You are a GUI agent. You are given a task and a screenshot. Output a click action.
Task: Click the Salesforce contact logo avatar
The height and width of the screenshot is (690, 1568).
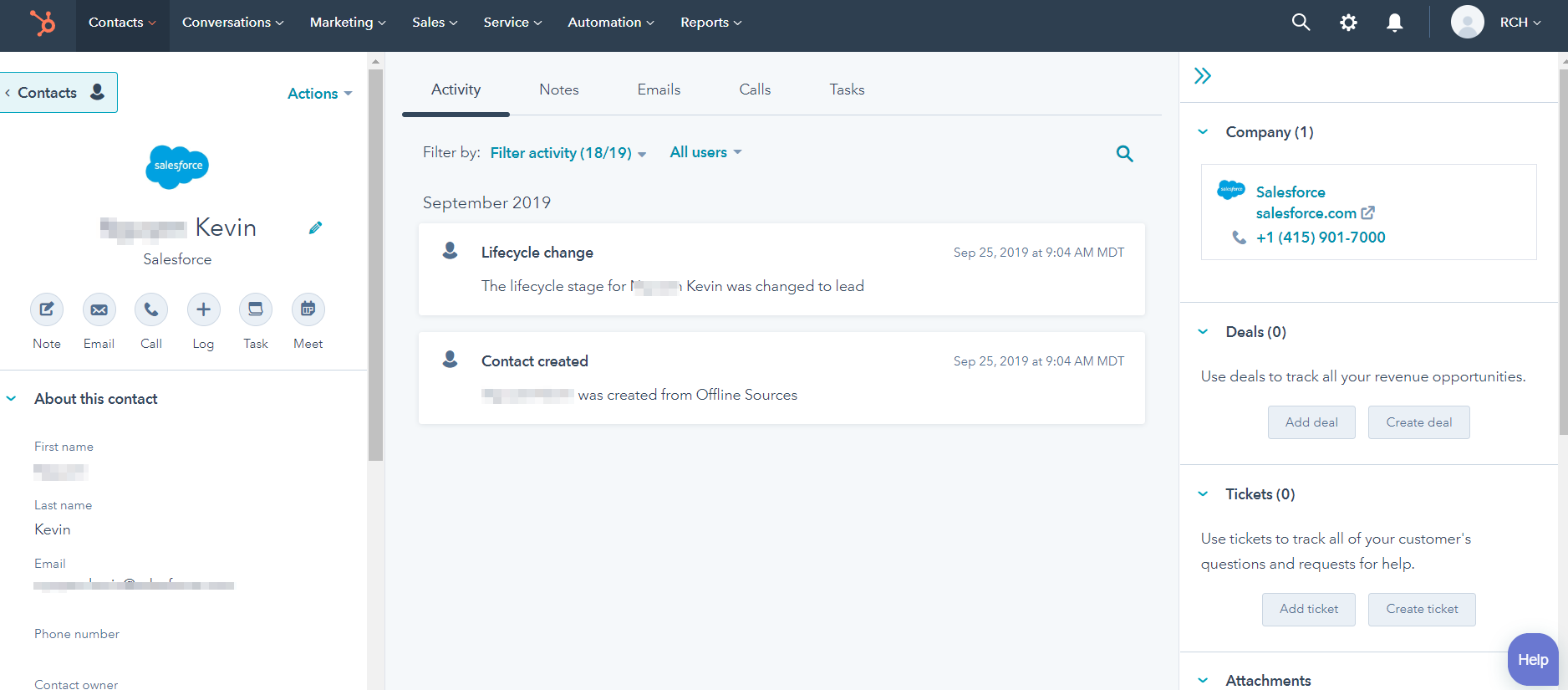177,166
